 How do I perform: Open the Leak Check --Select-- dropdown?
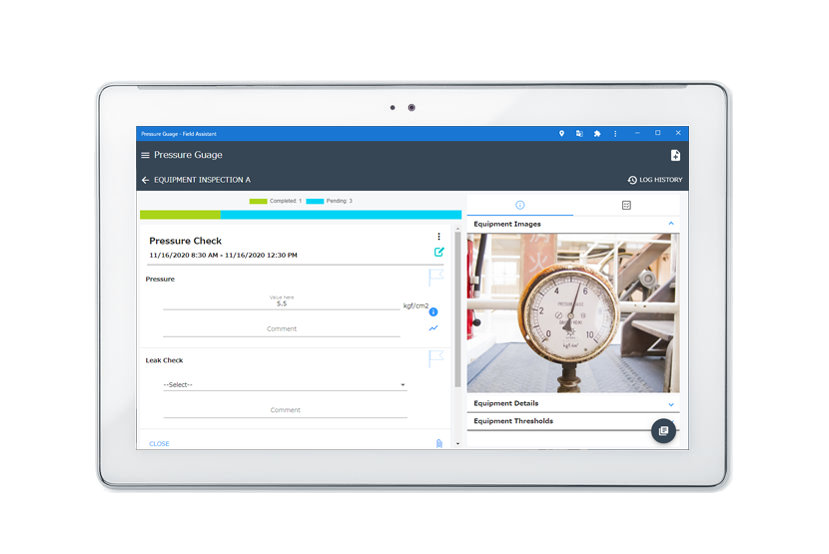[285, 384]
